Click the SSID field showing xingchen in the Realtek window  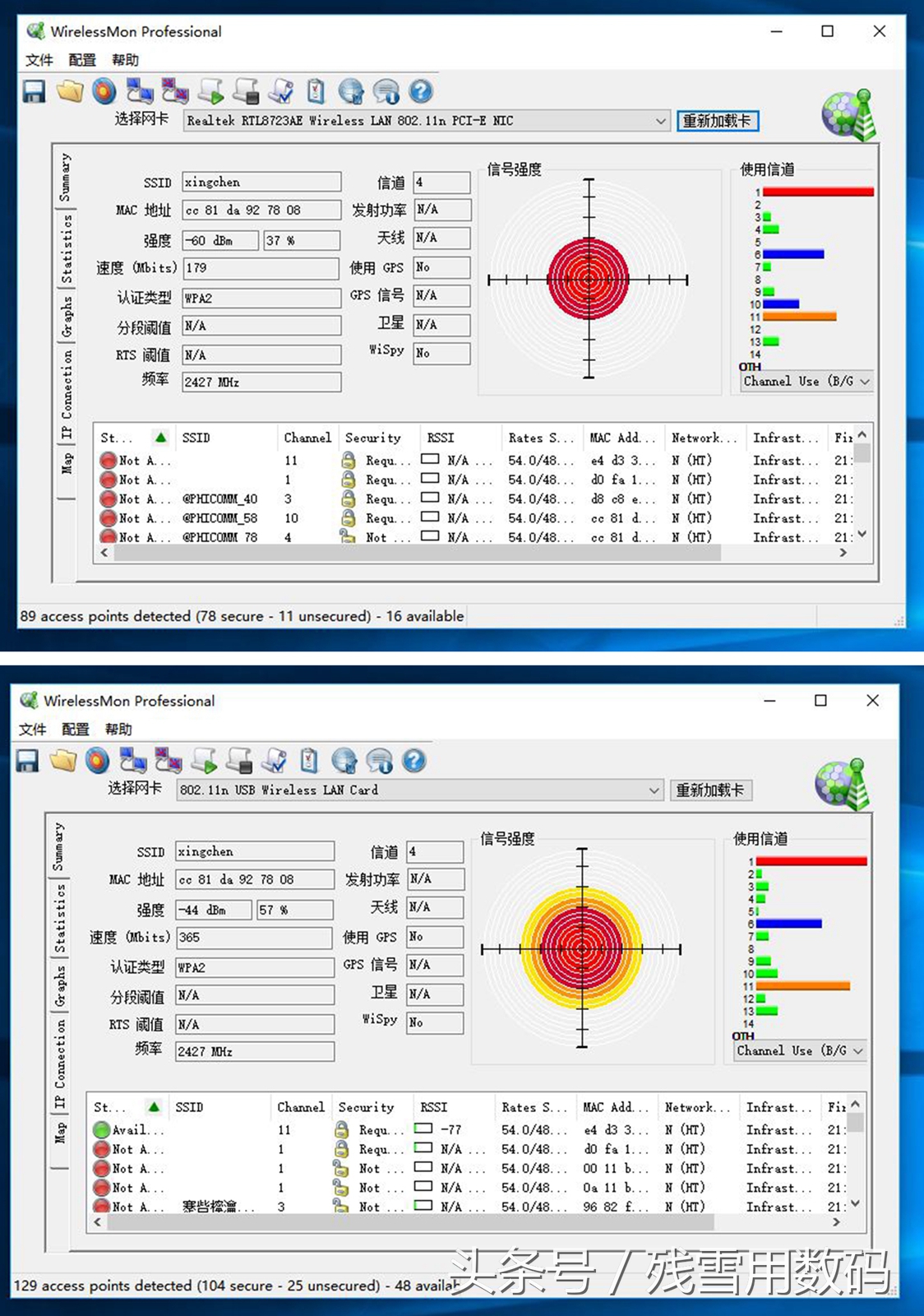click(x=261, y=182)
